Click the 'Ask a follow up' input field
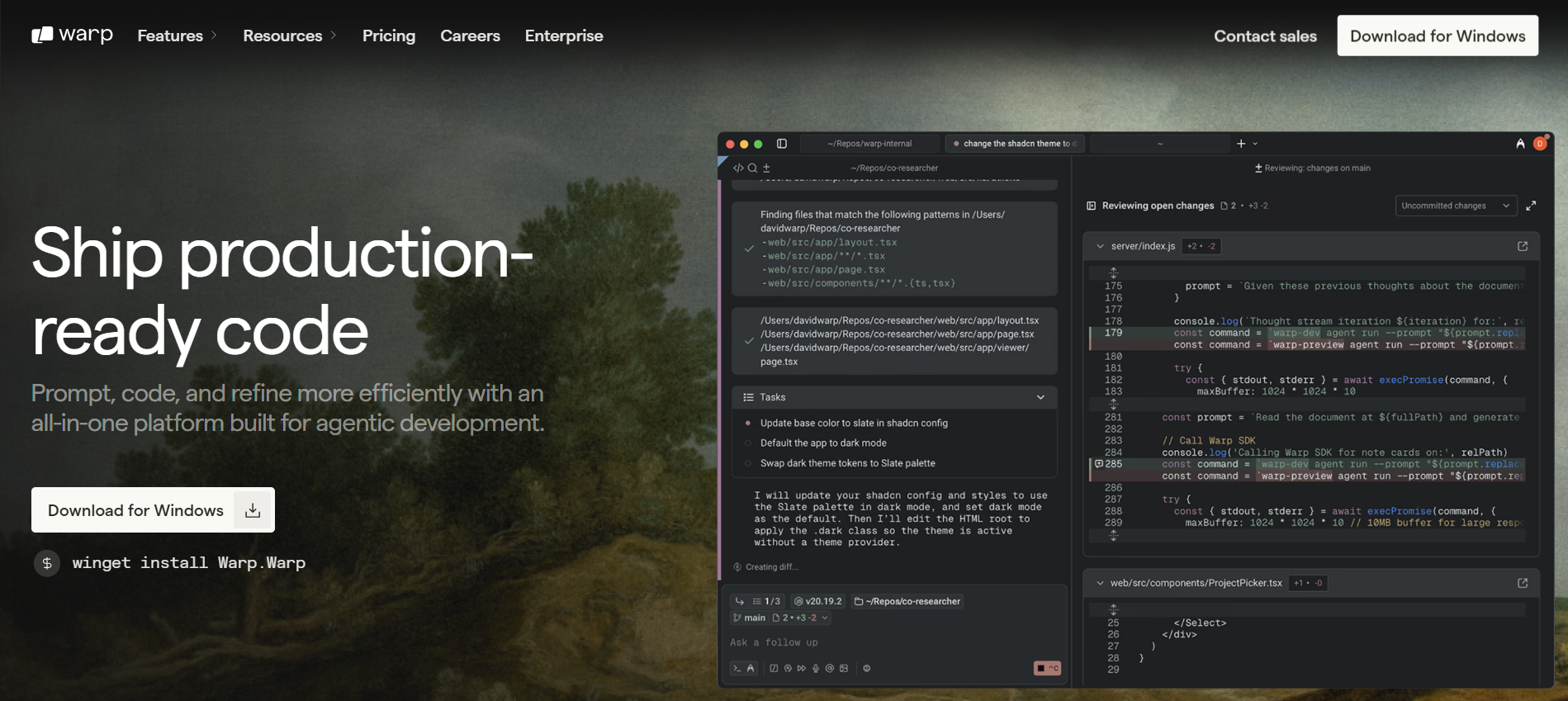 [x=895, y=642]
